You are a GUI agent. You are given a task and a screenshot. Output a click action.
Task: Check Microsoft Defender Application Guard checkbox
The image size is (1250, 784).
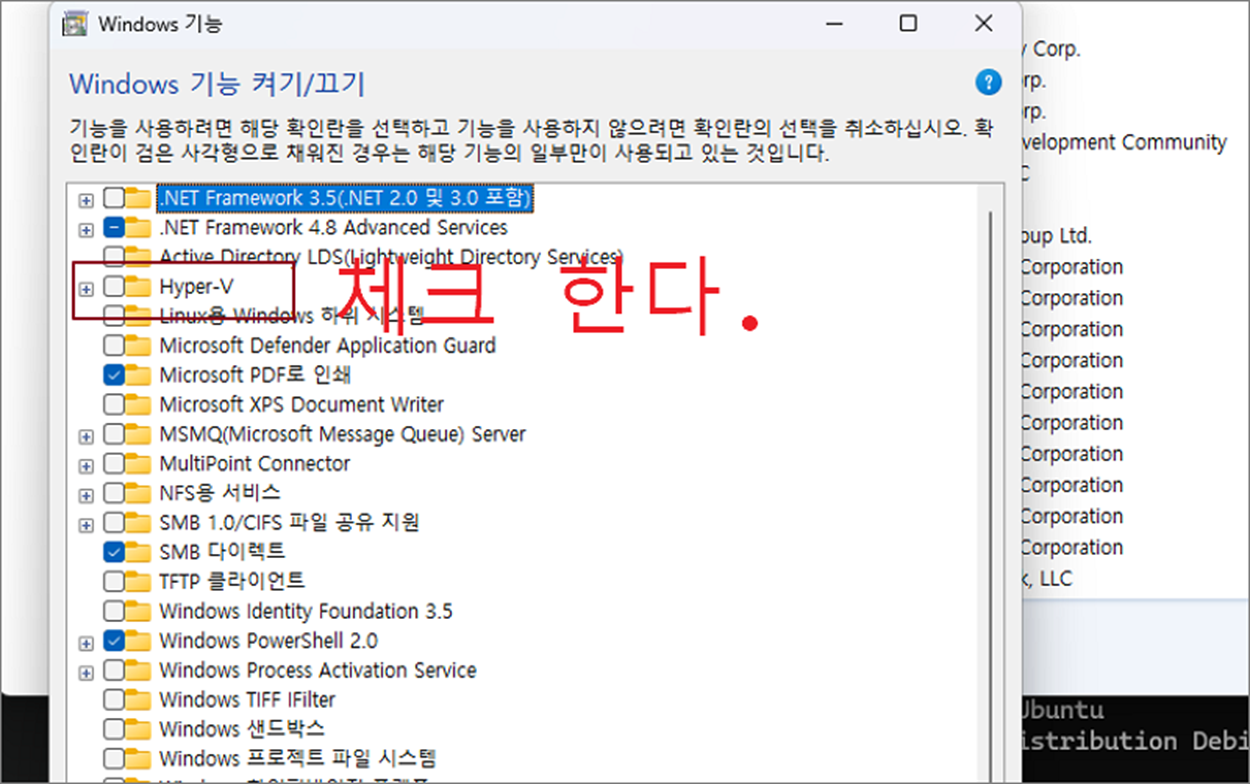pyautogui.click(x=113, y=346)
